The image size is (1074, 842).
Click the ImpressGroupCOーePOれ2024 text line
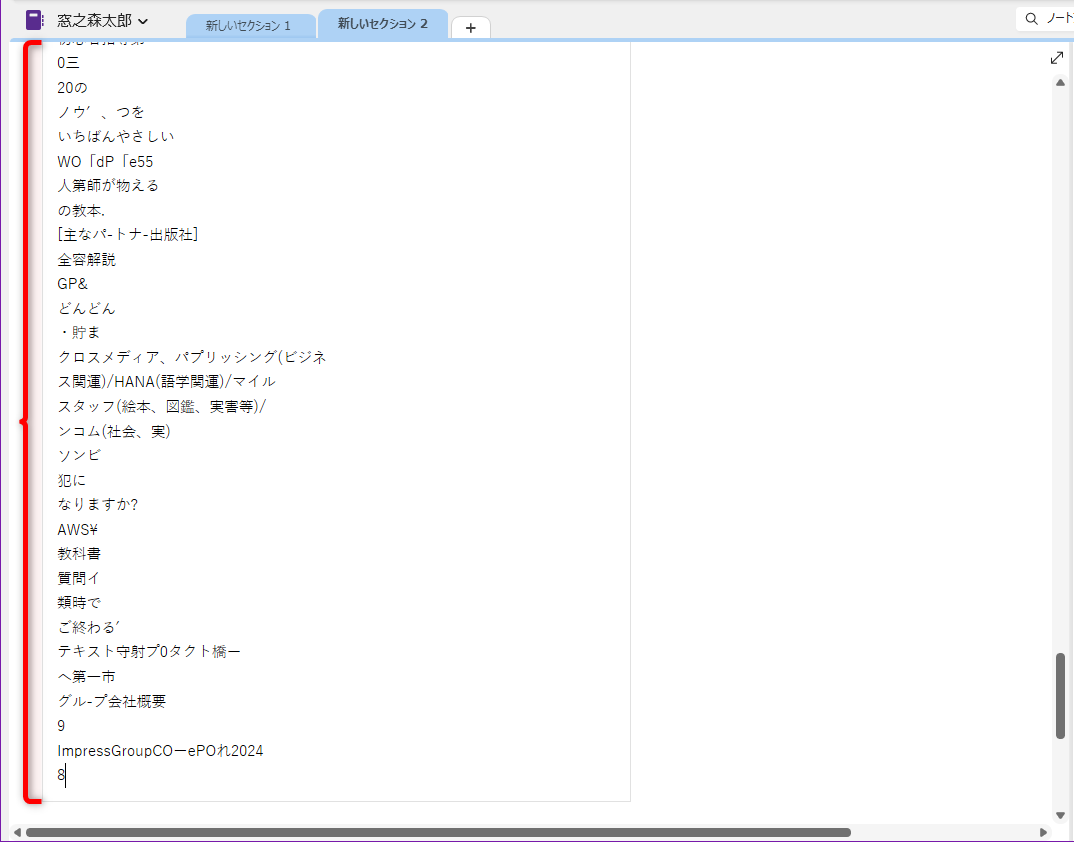click(160, 749)
